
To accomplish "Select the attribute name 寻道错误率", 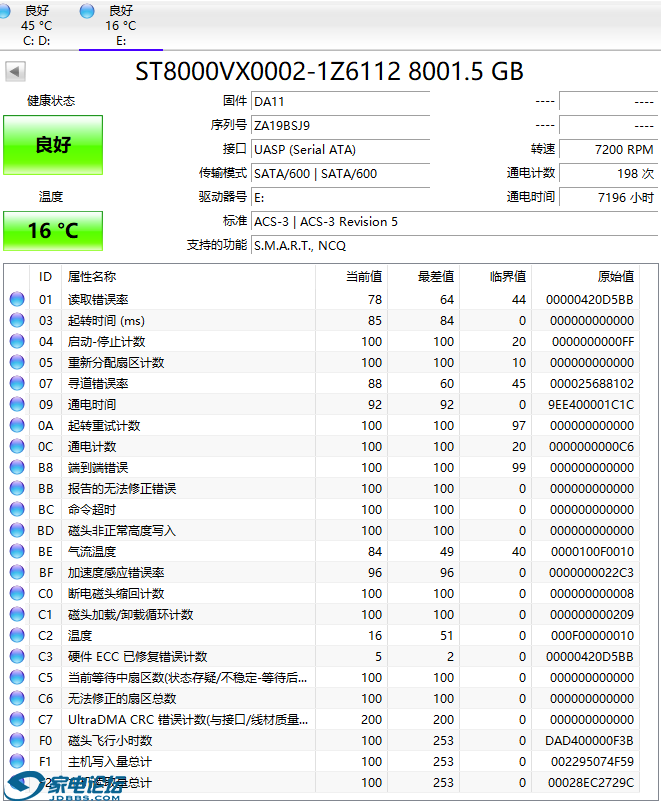I will (x=98, y=383).
